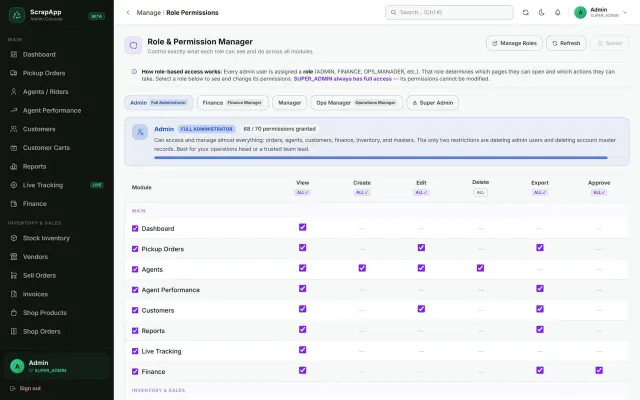
Task: Go to Agents / Riders page
Action: [57, 92]
